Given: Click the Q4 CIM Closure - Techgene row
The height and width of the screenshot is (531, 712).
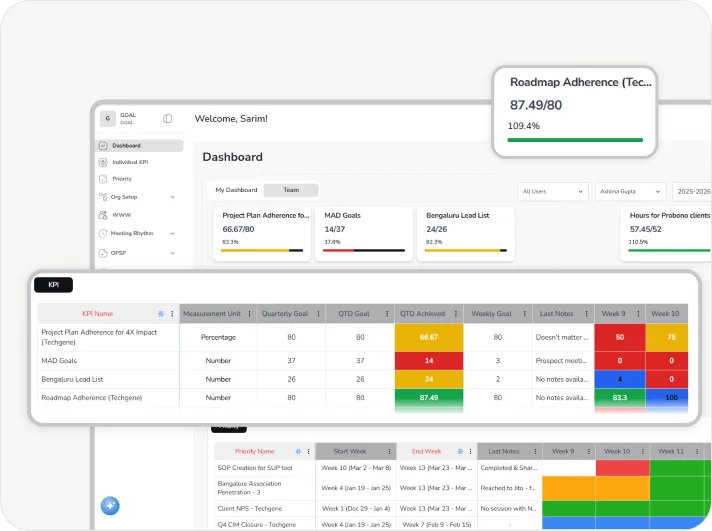Looking at the screenshot, I should coord(463,524).
